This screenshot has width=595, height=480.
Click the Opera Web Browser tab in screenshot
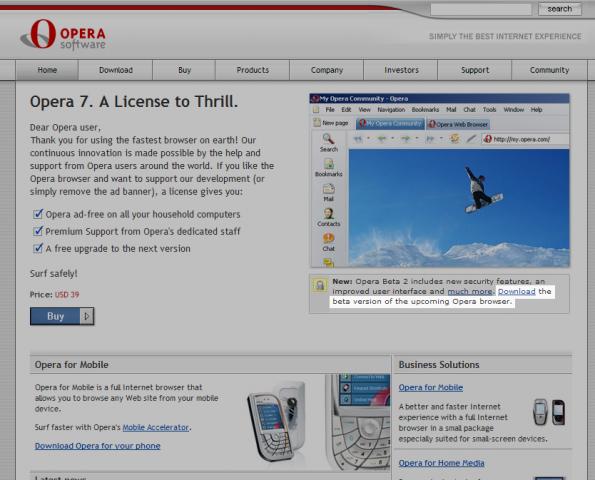coord(458,124)
